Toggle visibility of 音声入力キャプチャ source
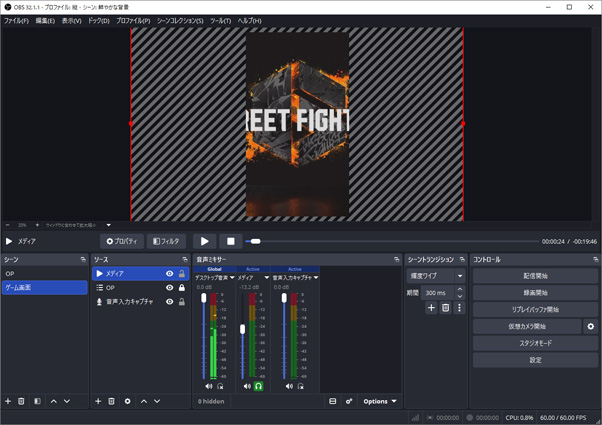This screenshot has width=602, height=425. [x=170, y=302]
